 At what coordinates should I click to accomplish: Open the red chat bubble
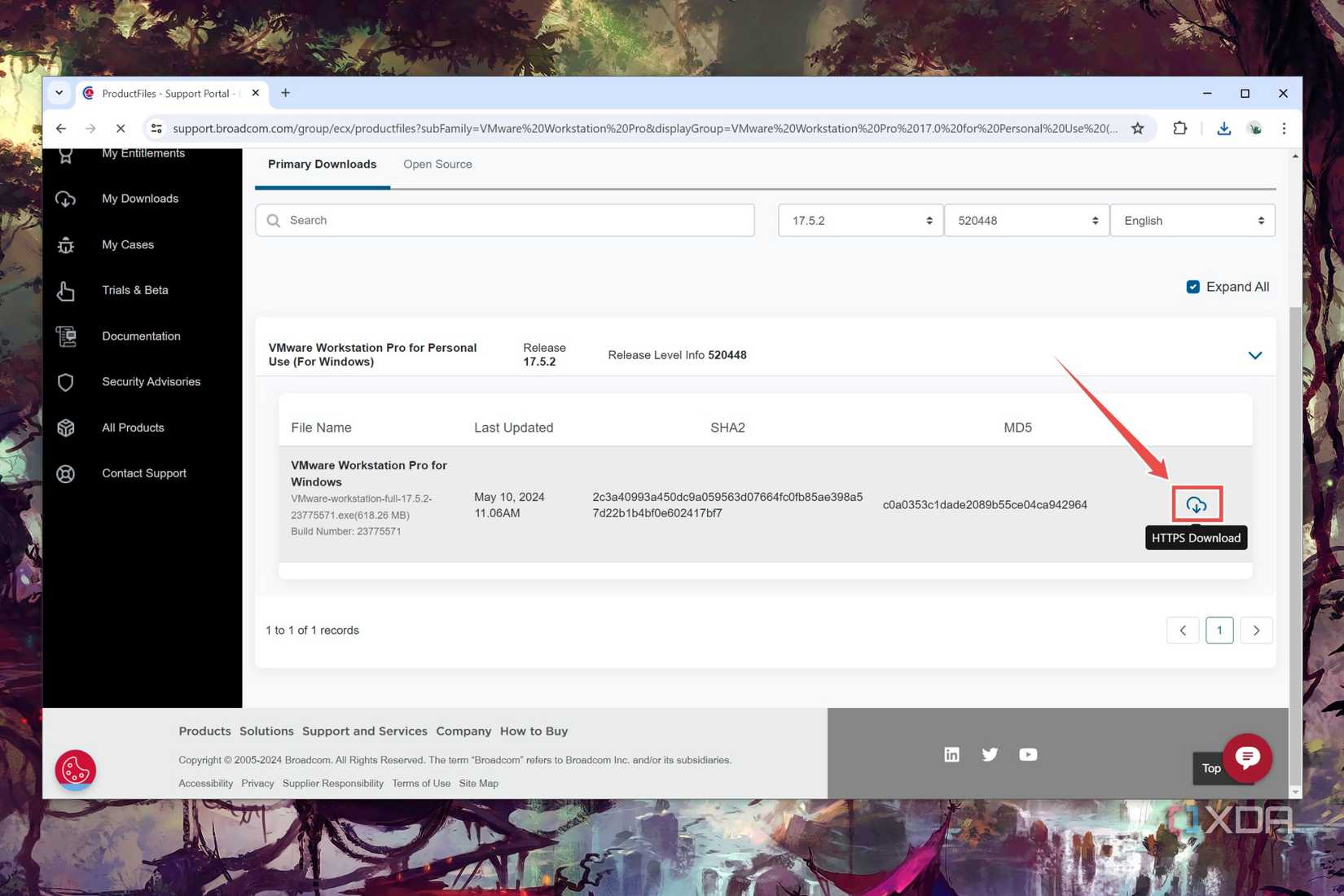coord(1247,758)
